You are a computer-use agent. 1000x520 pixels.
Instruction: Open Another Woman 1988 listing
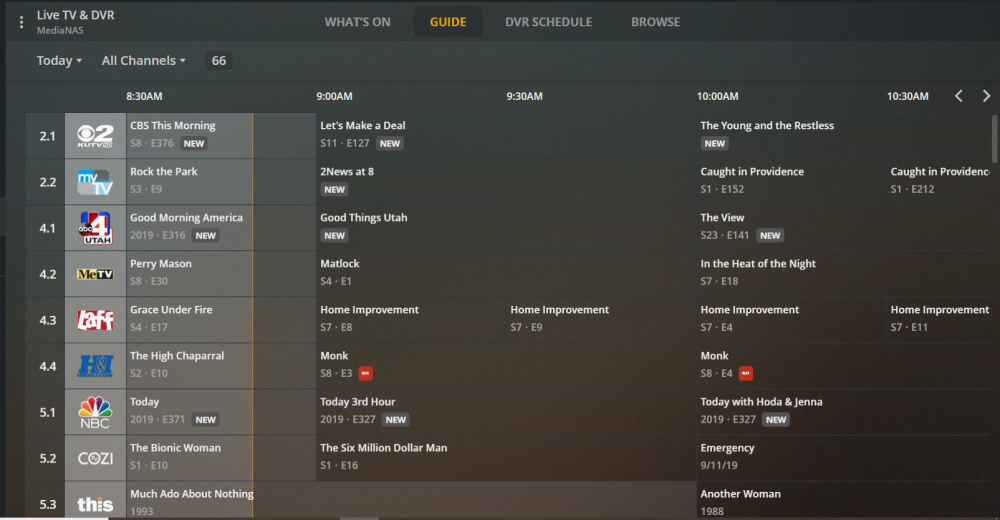click(x=842, y=501)
